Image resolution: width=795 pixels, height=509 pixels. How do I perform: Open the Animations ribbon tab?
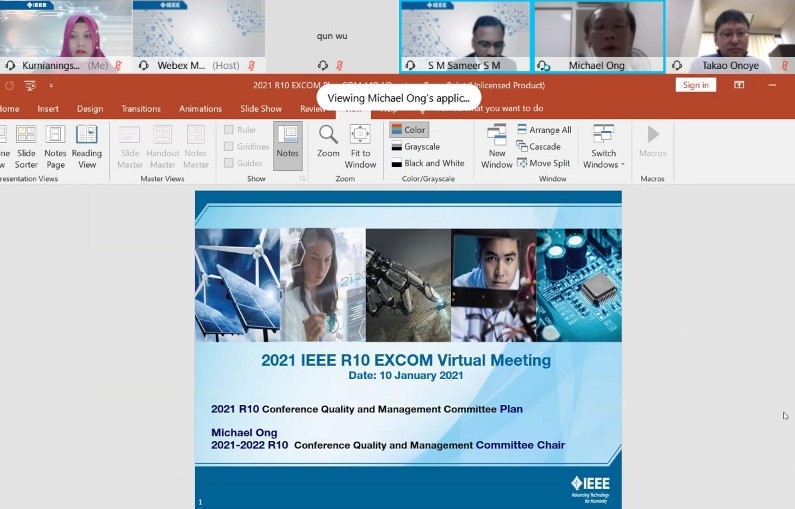200,108
